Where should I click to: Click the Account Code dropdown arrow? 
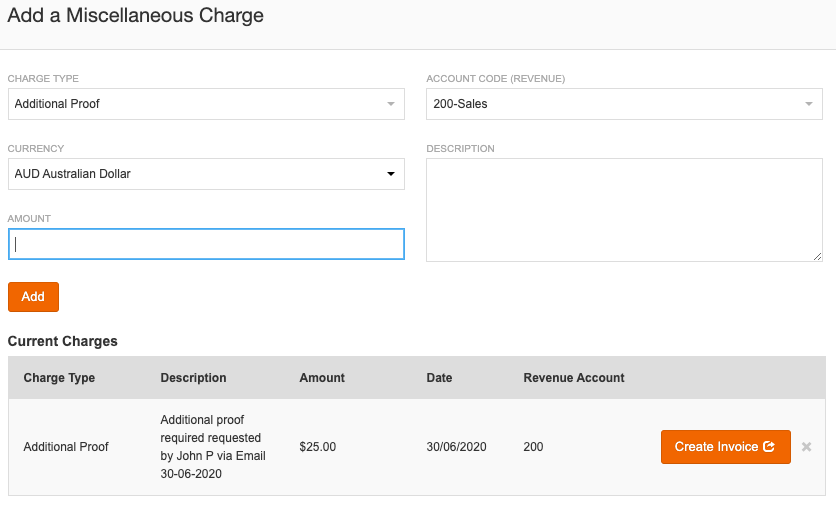tap(809, 104)
